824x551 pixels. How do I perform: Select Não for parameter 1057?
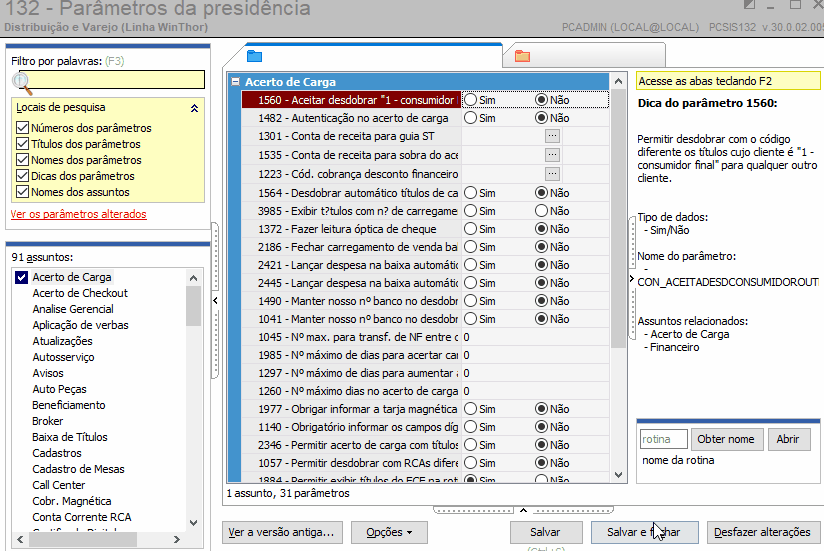click(x=541, y=463)
